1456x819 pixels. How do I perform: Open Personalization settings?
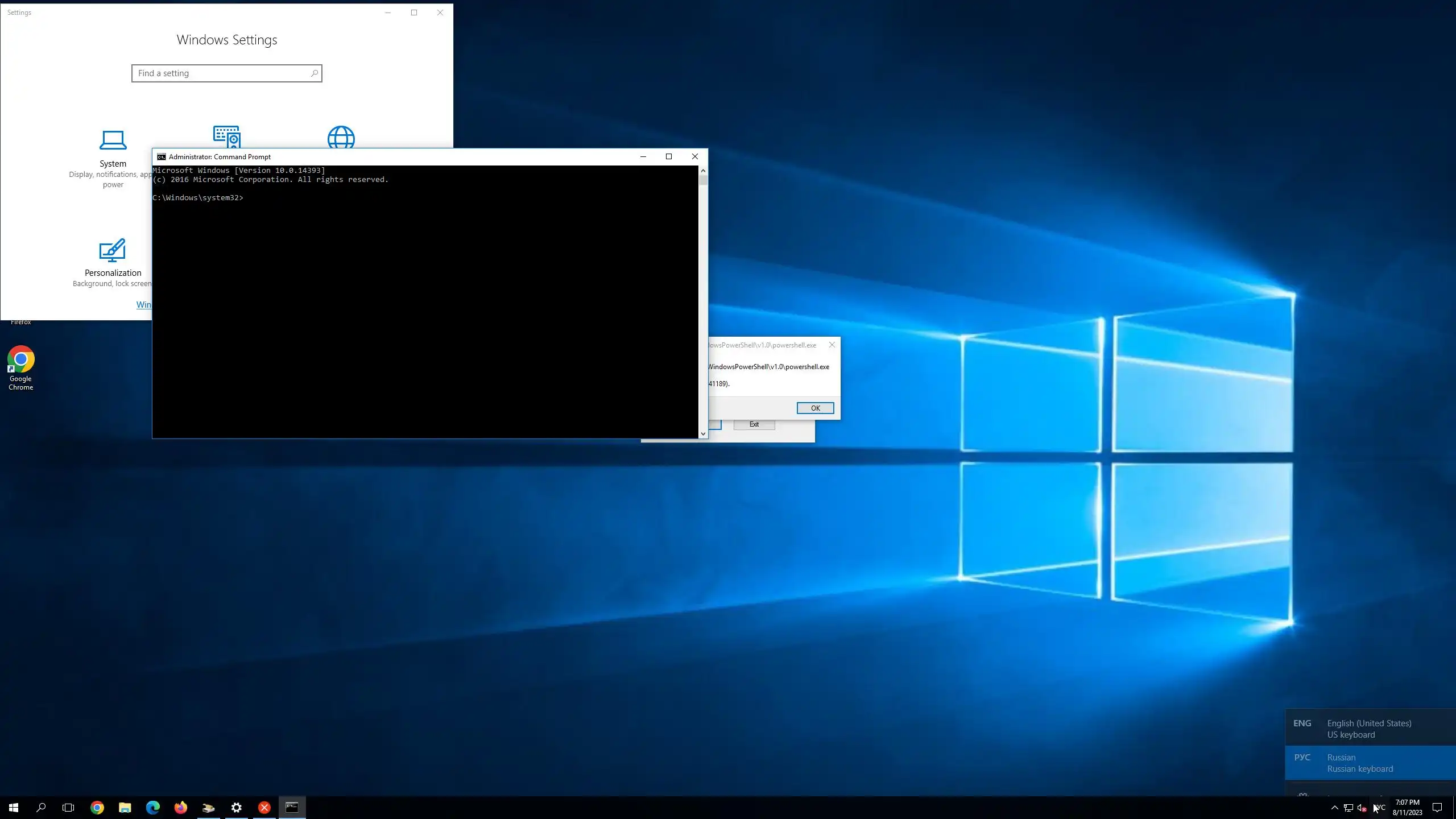(113, 262)
